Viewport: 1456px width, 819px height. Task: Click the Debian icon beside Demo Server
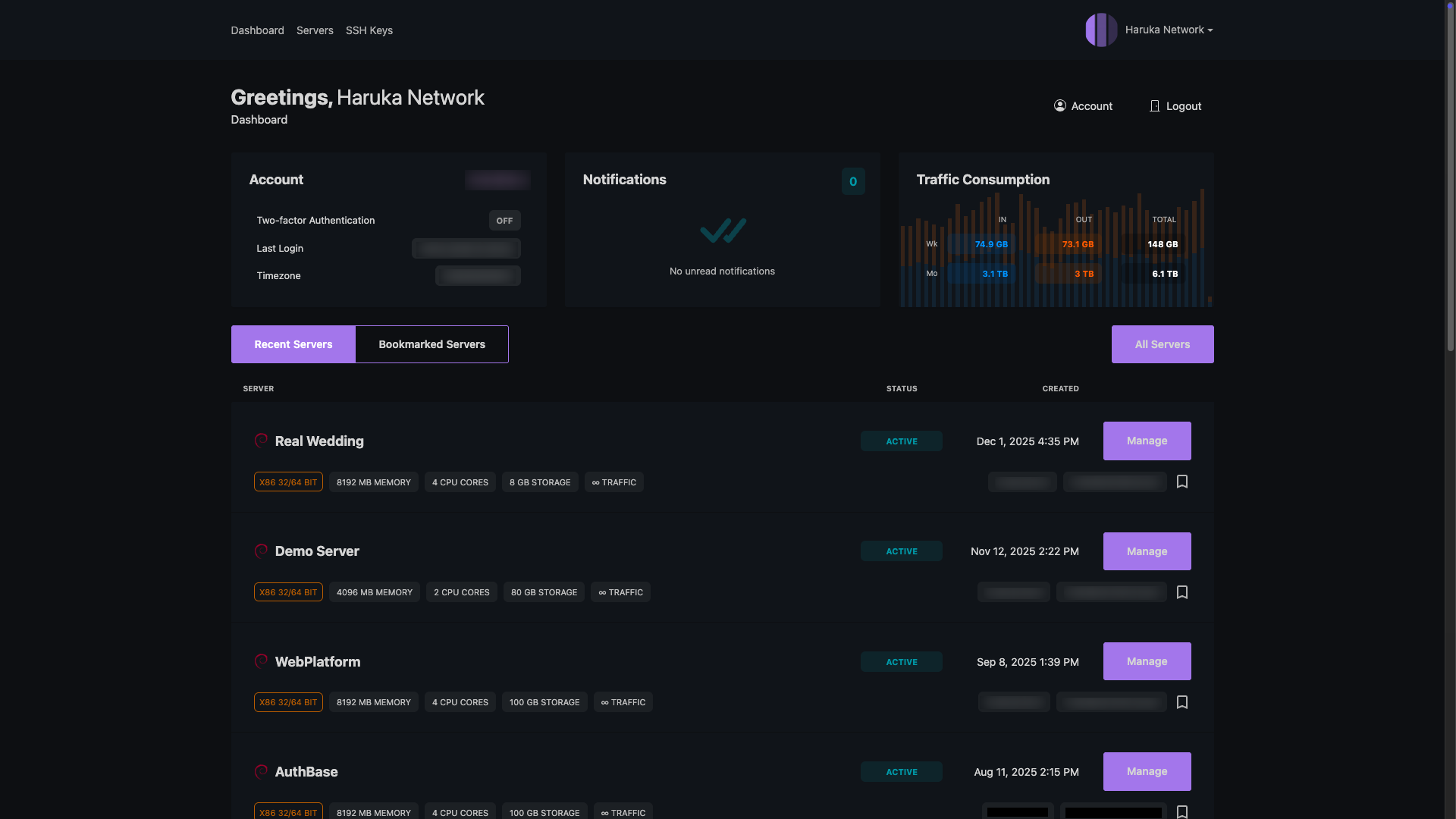click(x=261, y=551)
